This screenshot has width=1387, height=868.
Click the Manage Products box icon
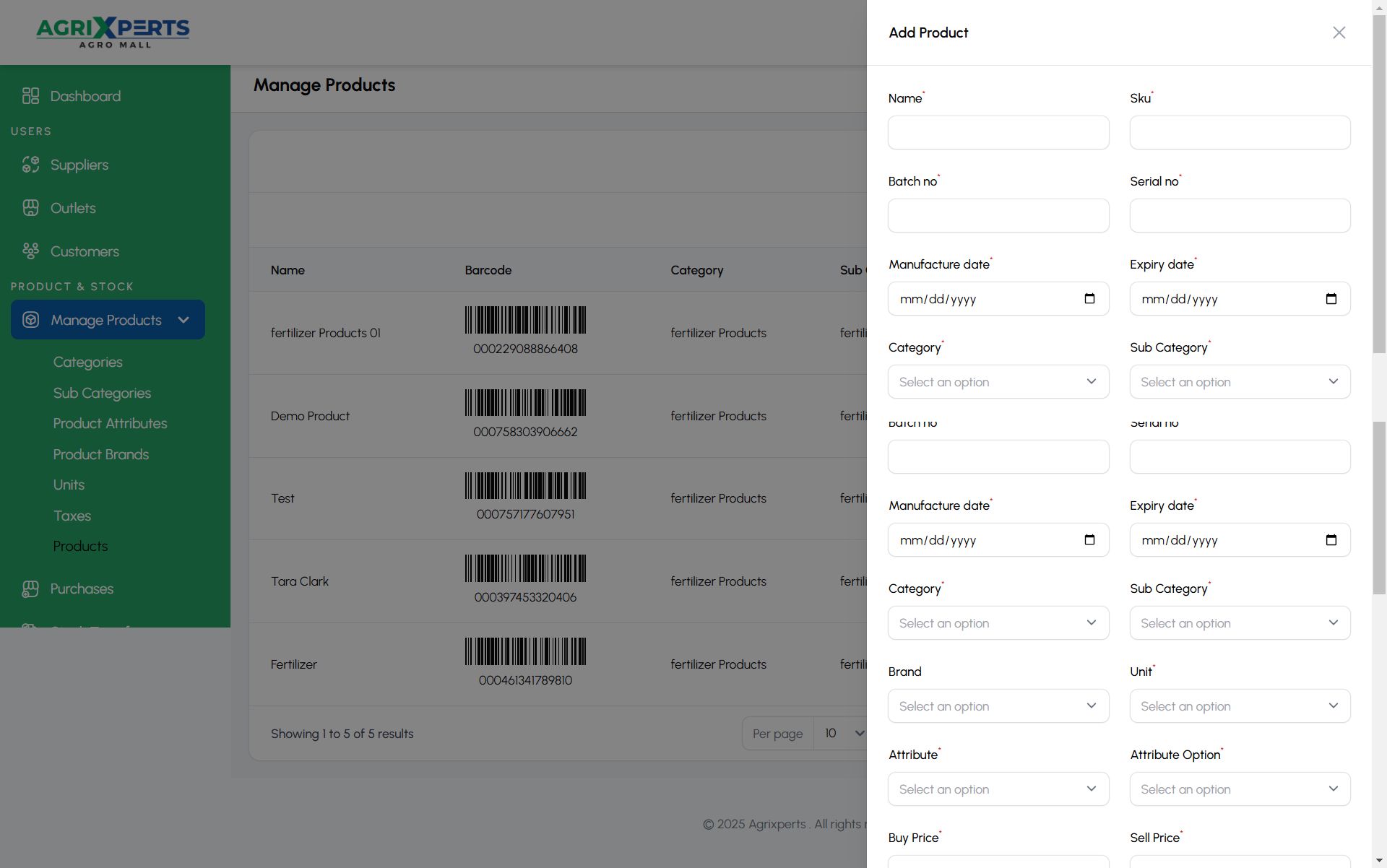(30, 320)
